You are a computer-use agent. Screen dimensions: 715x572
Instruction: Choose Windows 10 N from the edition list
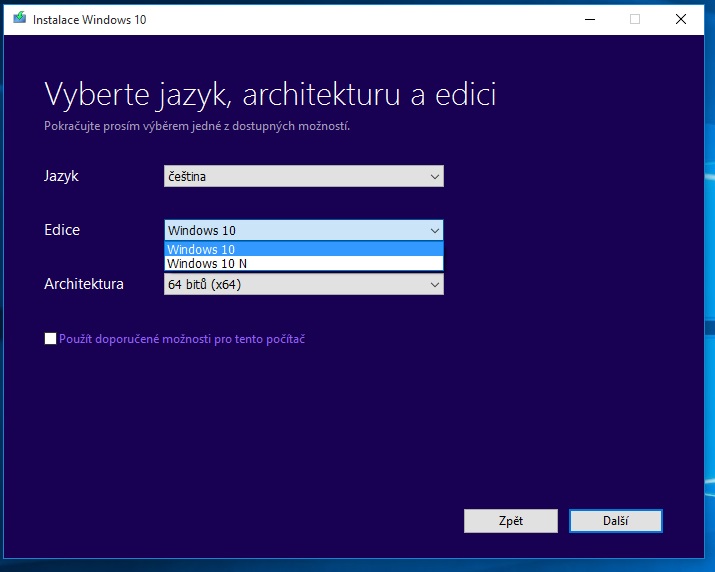304,264
